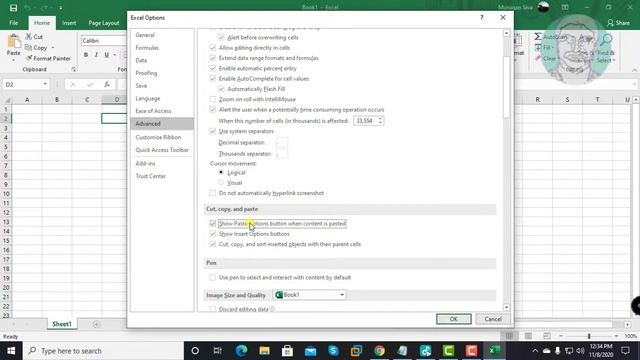Expand the Name Box dropdown arrow
Screen dimensions: 640x360
click(x=45, y=84)
